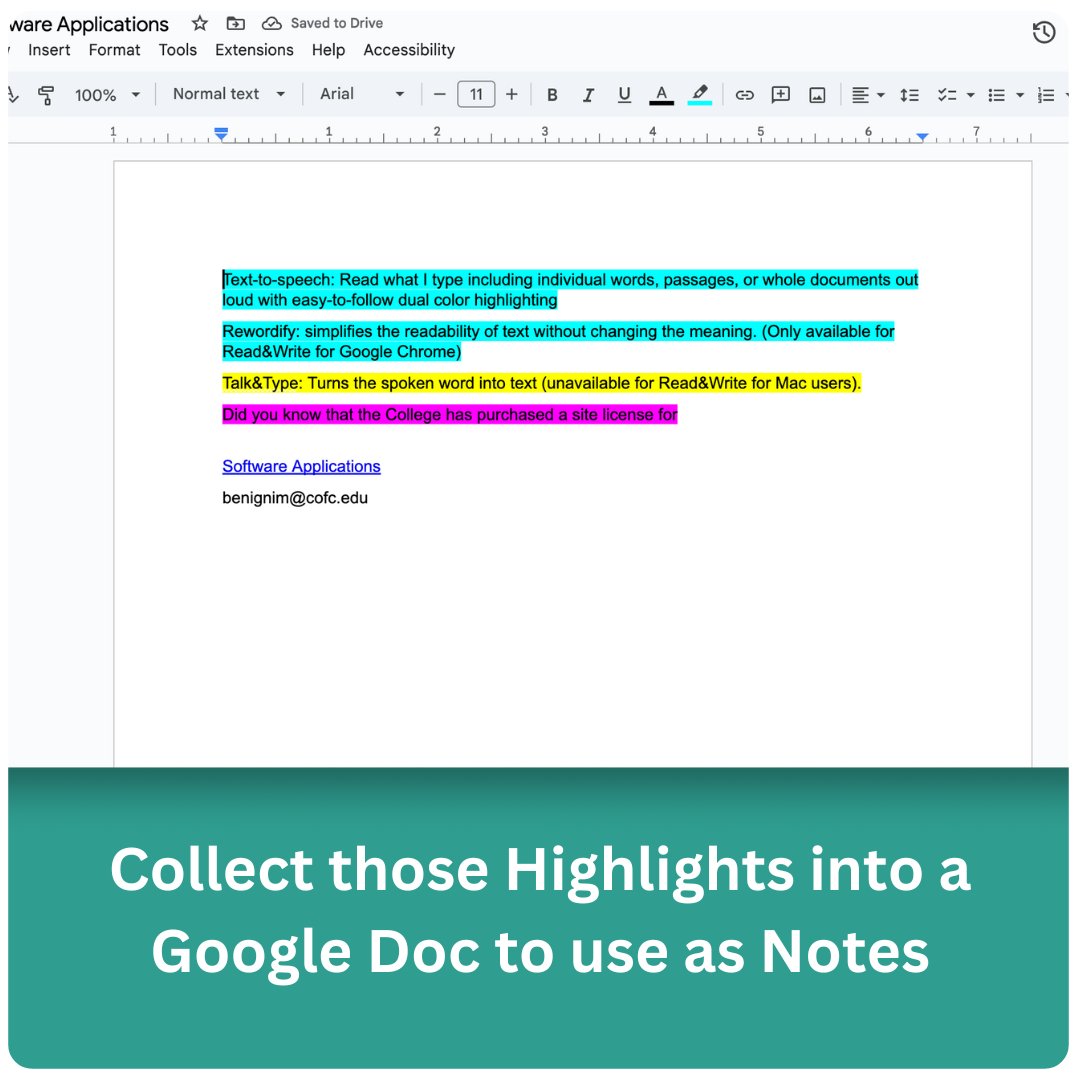
Task: Expand the bulleted list options arrow
Action: point(1020,96)
